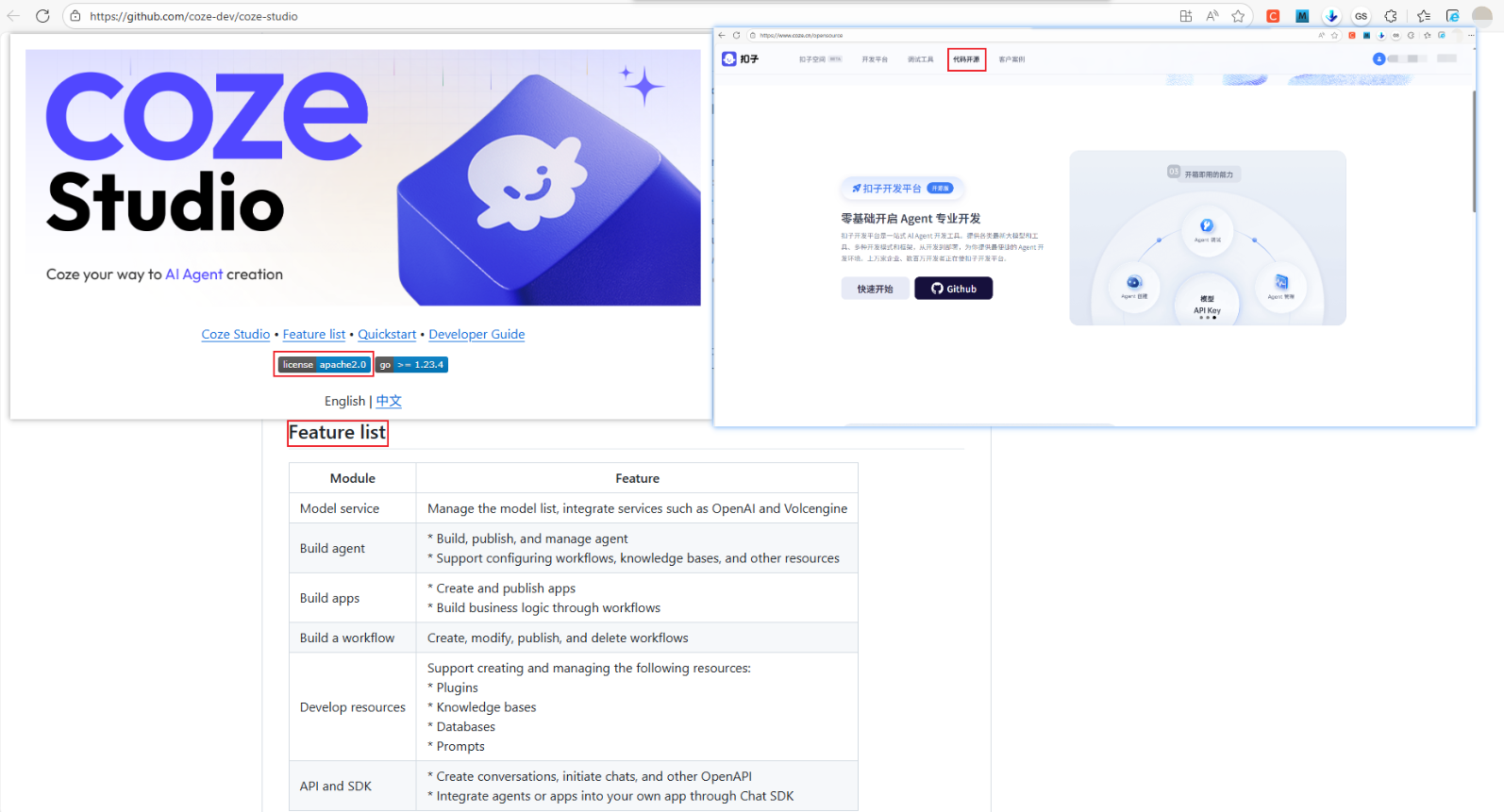Viewport: 1504px width, 812px height.
Task: Click the Build agent table cell
Action: pyautogui.click(x=352, y=548)
